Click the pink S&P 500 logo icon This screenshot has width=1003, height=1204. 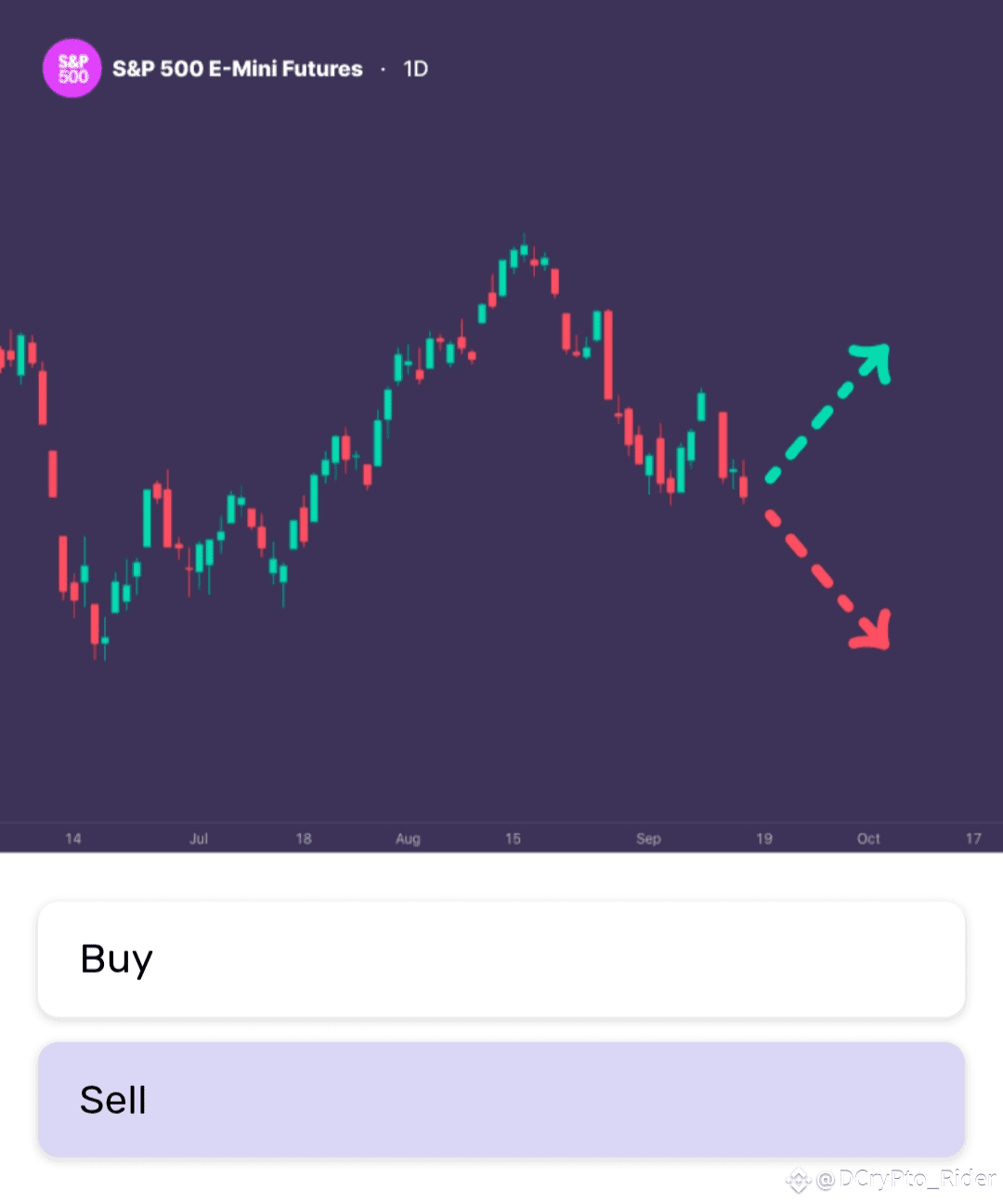(x=72, y=68)
